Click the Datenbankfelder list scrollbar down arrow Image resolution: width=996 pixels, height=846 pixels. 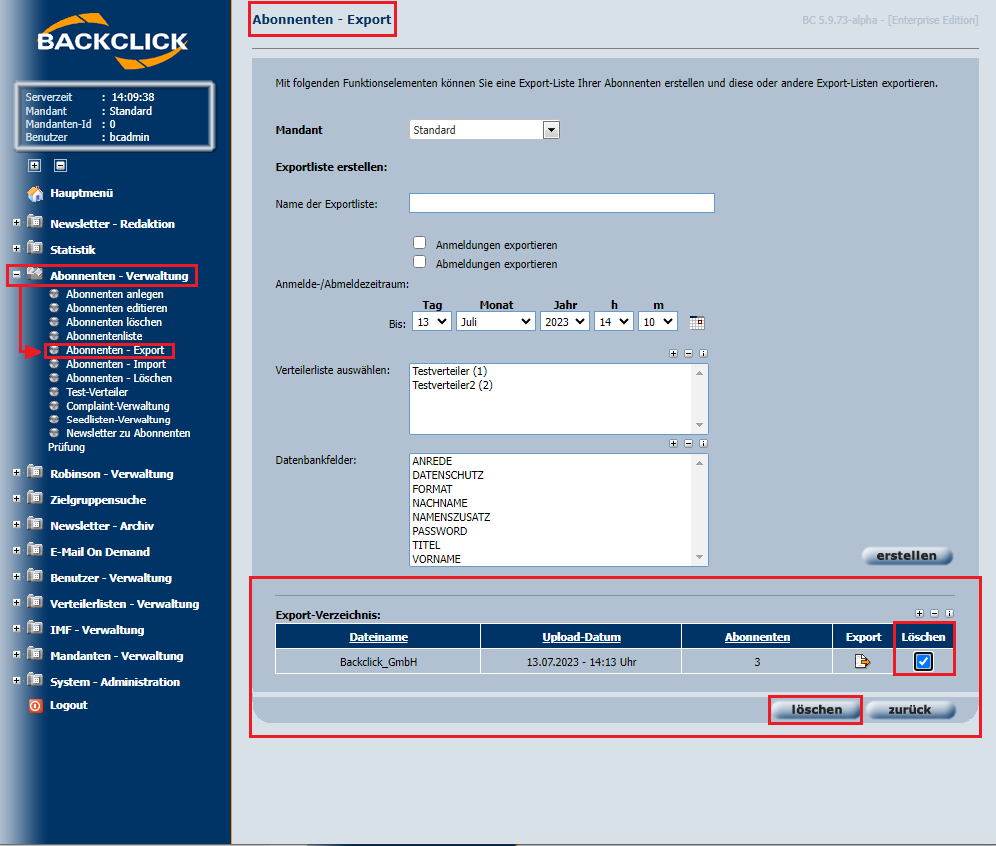click(699, 557)
